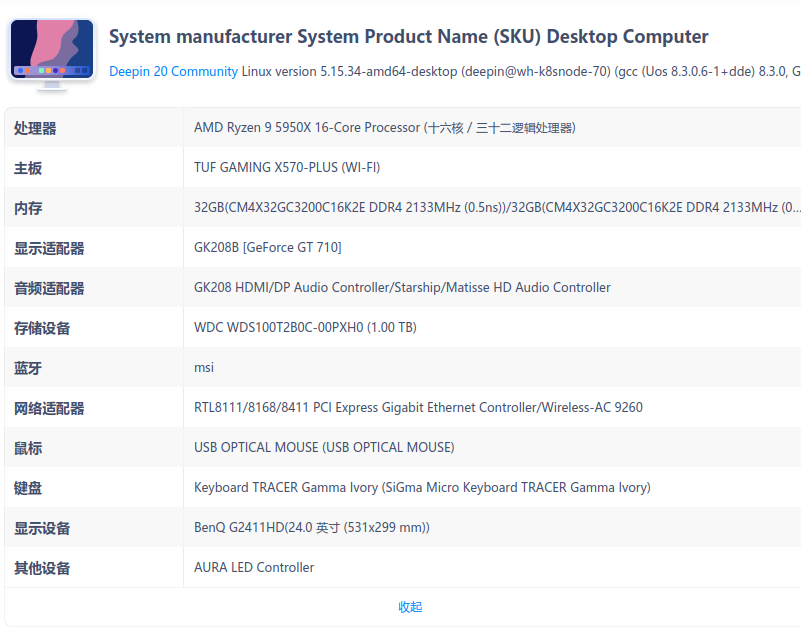Select the 主板 row label

click(x=28, y=168)
